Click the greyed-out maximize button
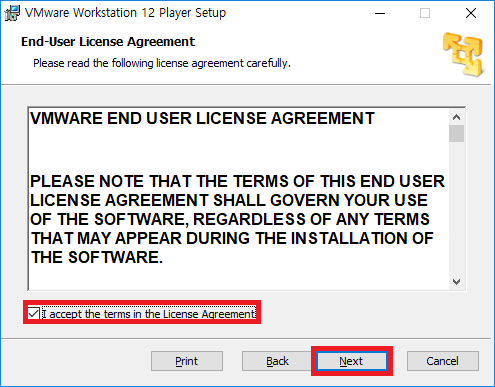 click(425, 13)
